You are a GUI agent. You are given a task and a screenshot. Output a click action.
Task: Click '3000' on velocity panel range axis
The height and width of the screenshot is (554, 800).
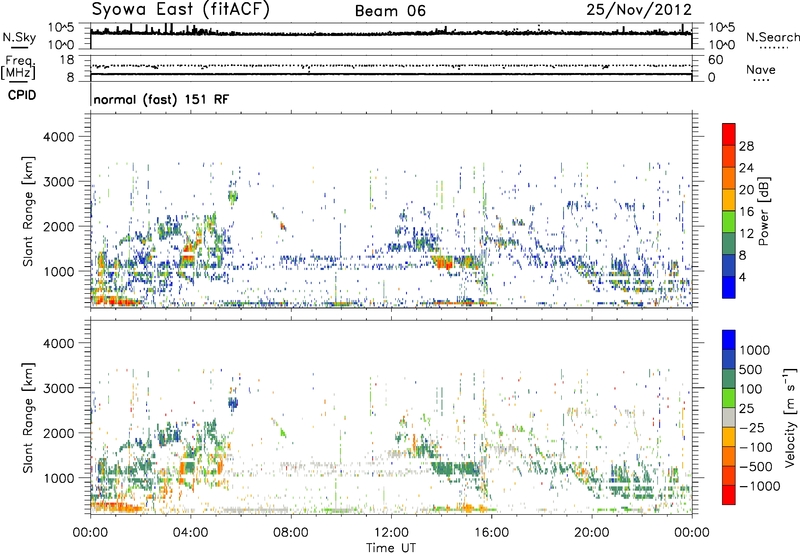tap(59, 388)
